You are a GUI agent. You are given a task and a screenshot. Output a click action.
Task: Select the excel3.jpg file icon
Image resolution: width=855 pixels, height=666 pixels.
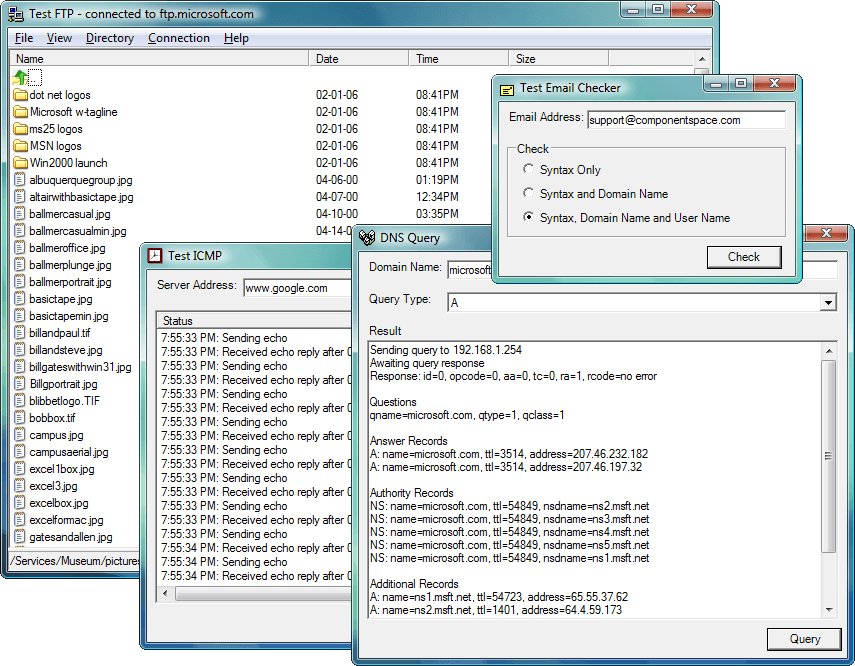pos(20,485)
